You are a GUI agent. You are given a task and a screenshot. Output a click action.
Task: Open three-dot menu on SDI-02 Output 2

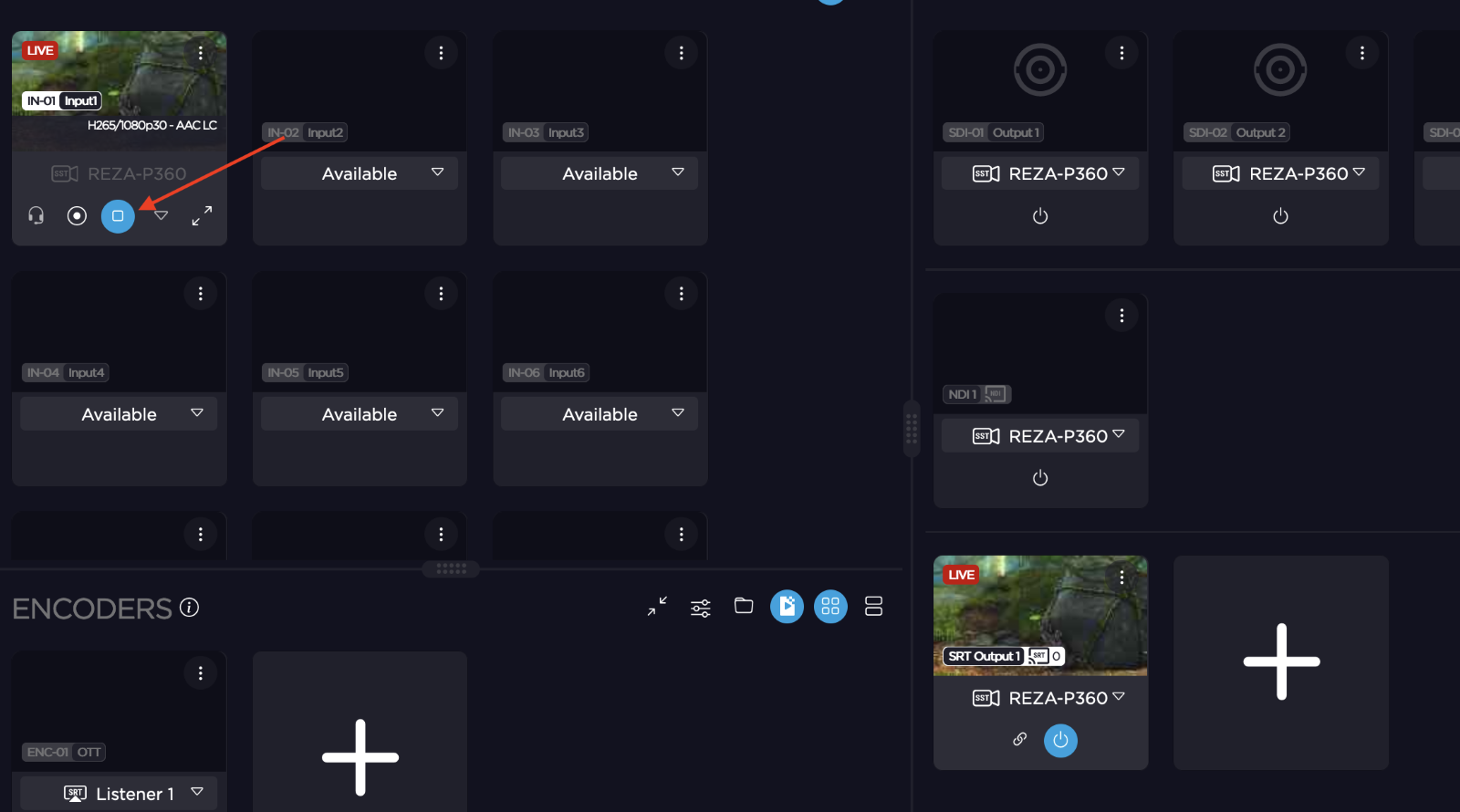coord(1362,53)
